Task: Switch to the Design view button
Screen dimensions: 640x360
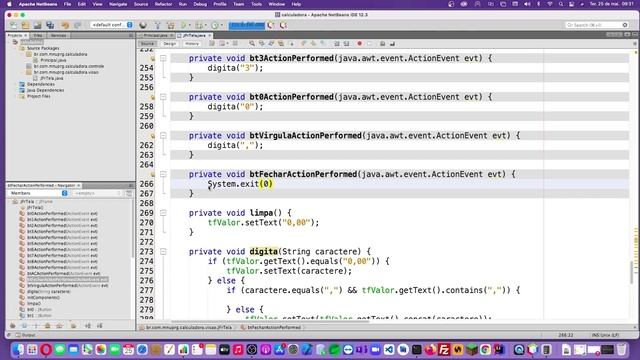Action: (x=169, y=44)
